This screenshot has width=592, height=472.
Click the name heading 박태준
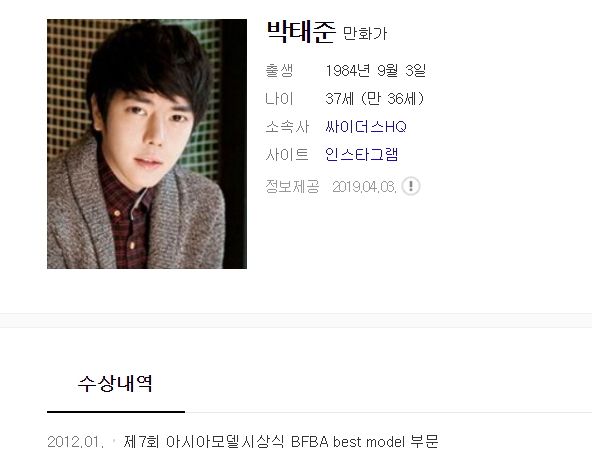pyautogui.click(x=301, y=32)
